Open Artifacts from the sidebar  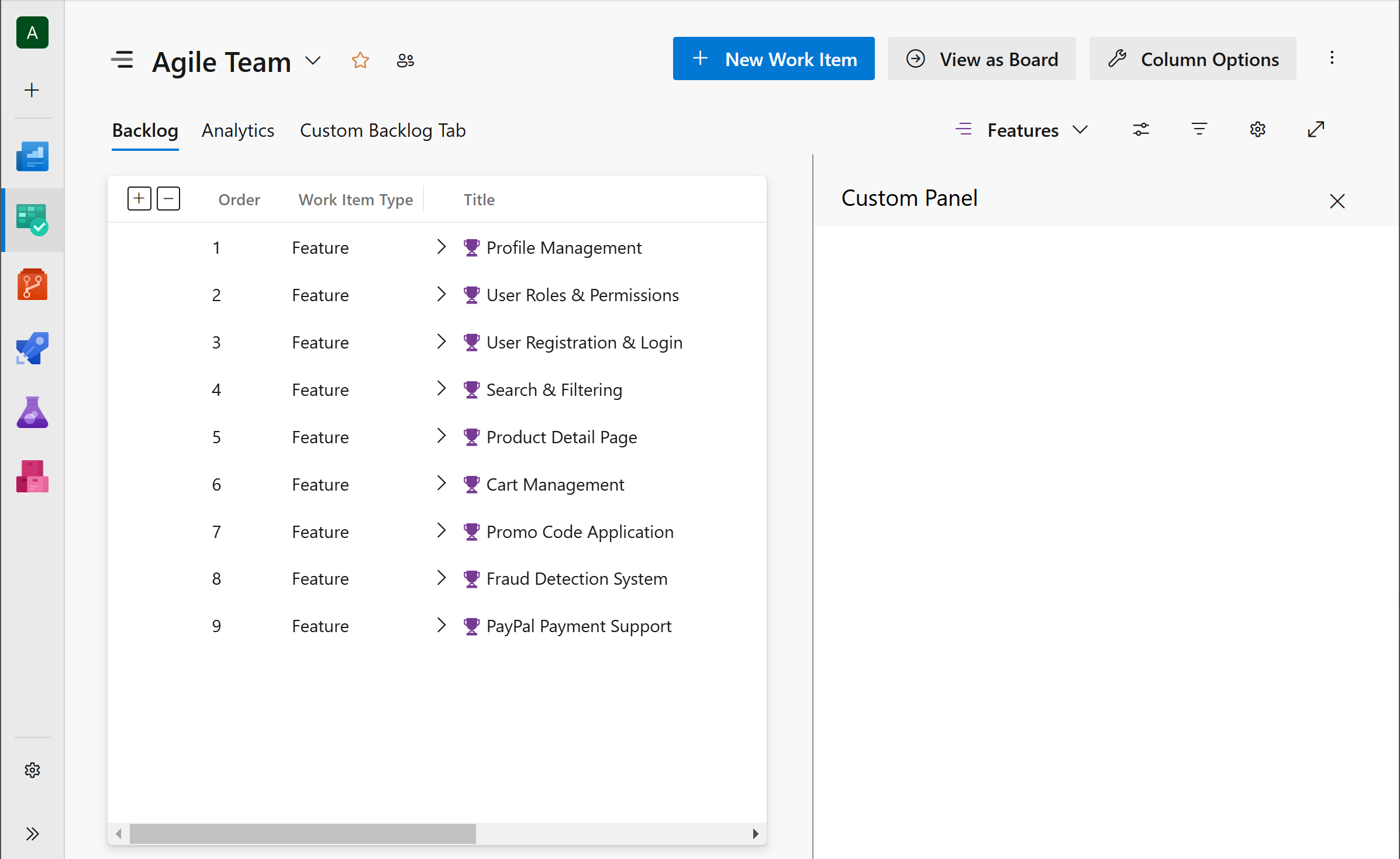coord(33,477)
